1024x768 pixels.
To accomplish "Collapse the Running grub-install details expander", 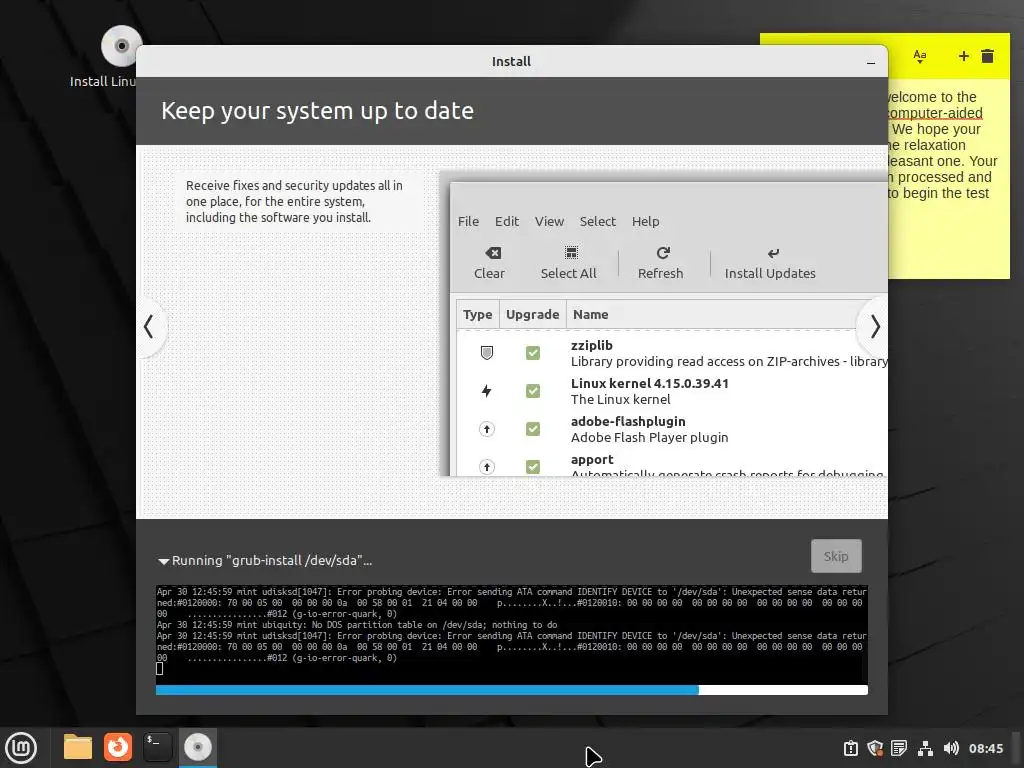I will pos(164,561).
